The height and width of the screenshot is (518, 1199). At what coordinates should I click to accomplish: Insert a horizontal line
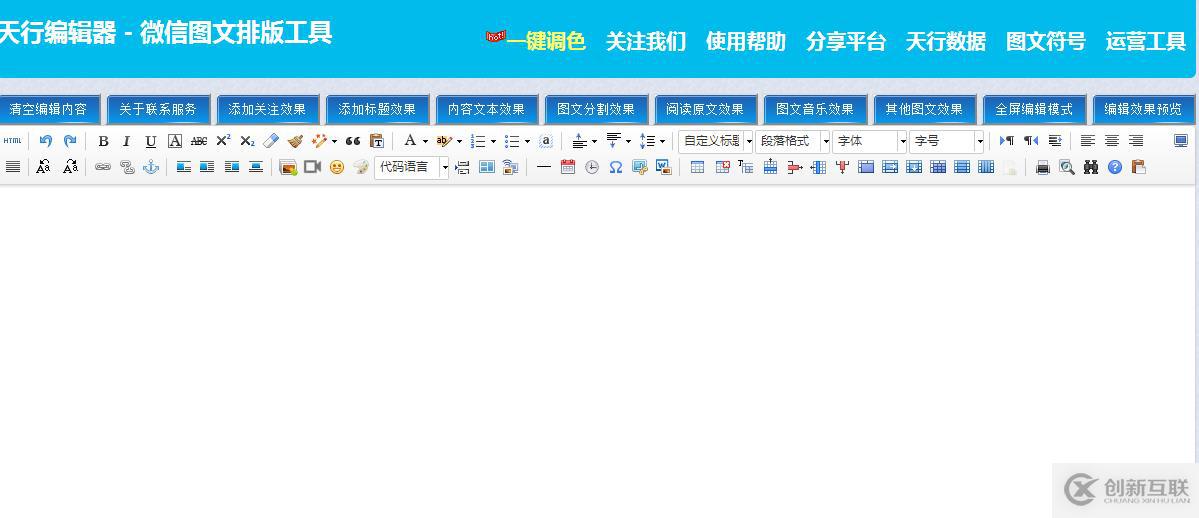click(544, 167)
